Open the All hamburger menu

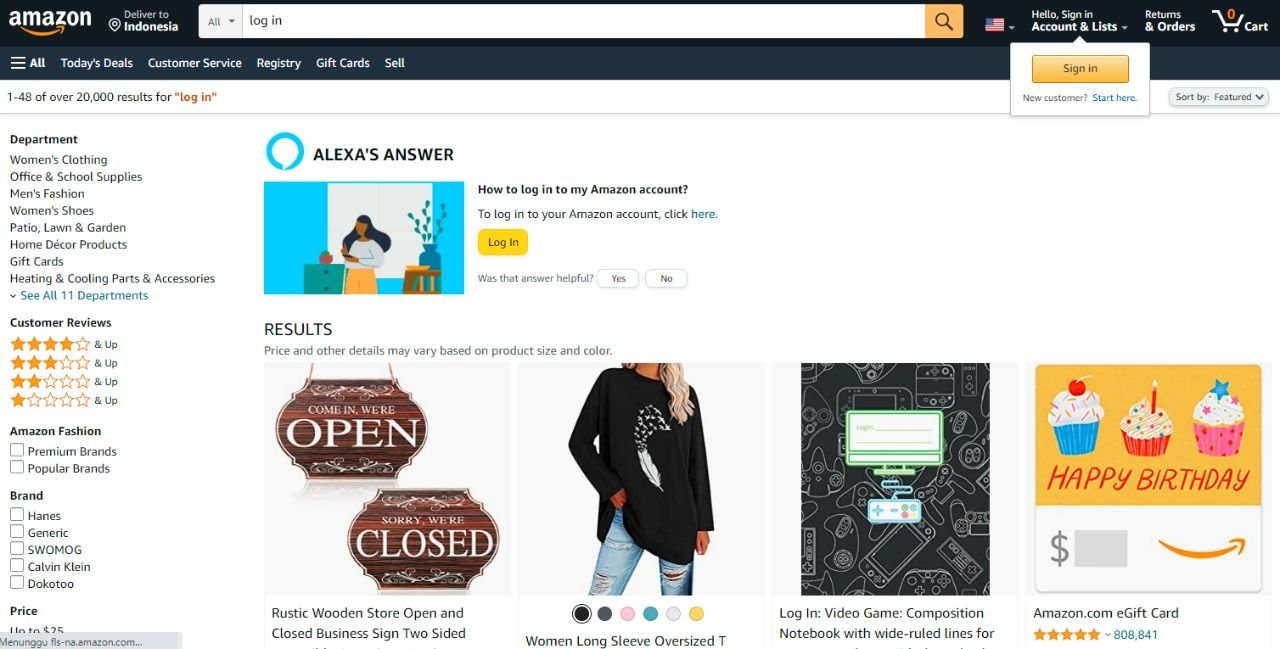(28, 63)
